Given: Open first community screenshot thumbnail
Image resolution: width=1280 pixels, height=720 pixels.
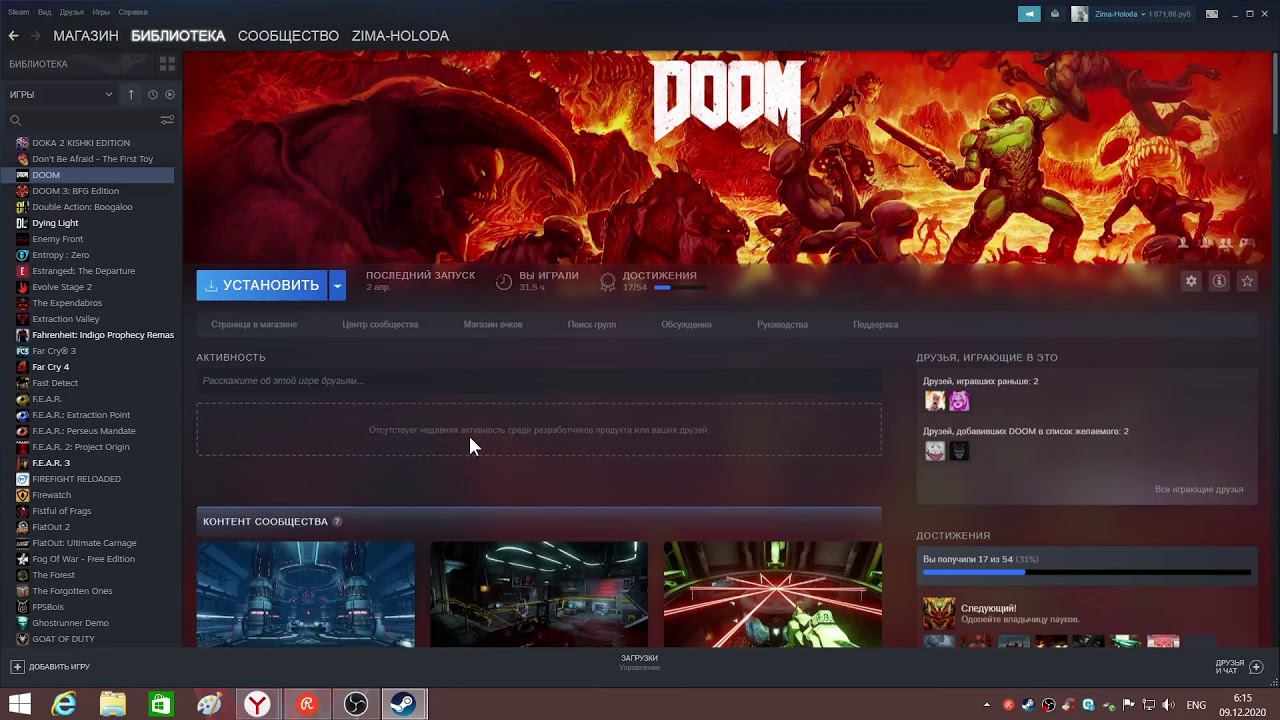Looking at the screenshot, I should pos(306,594).
